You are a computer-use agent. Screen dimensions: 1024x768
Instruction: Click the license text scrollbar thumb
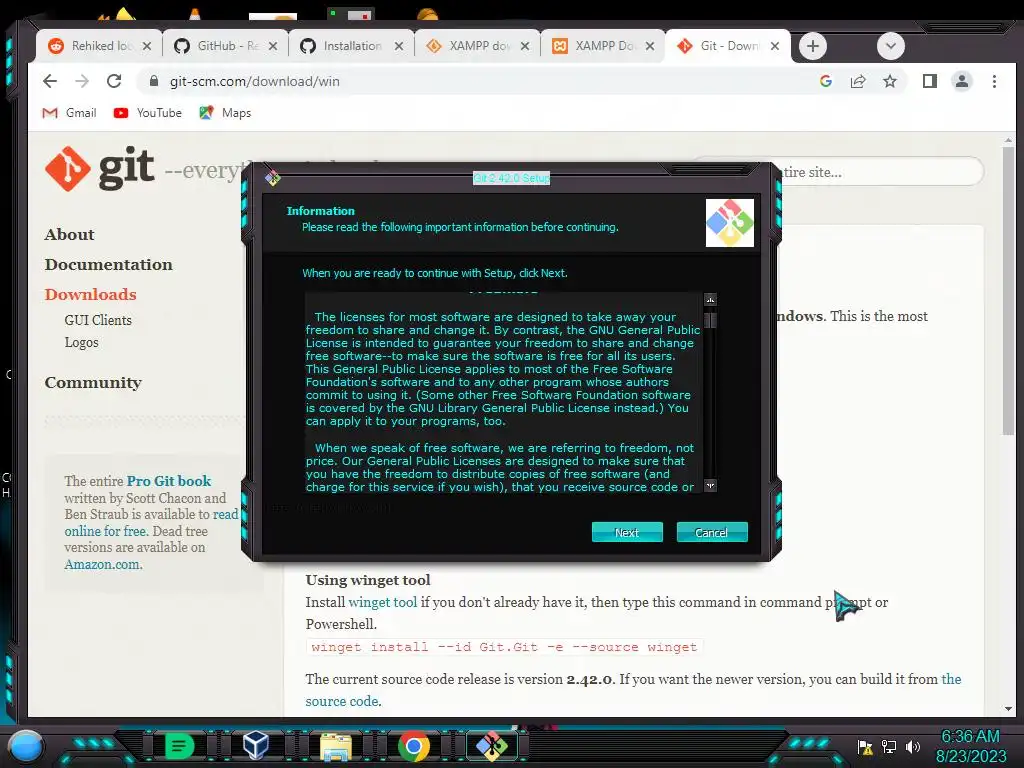(x=711, y=321)
